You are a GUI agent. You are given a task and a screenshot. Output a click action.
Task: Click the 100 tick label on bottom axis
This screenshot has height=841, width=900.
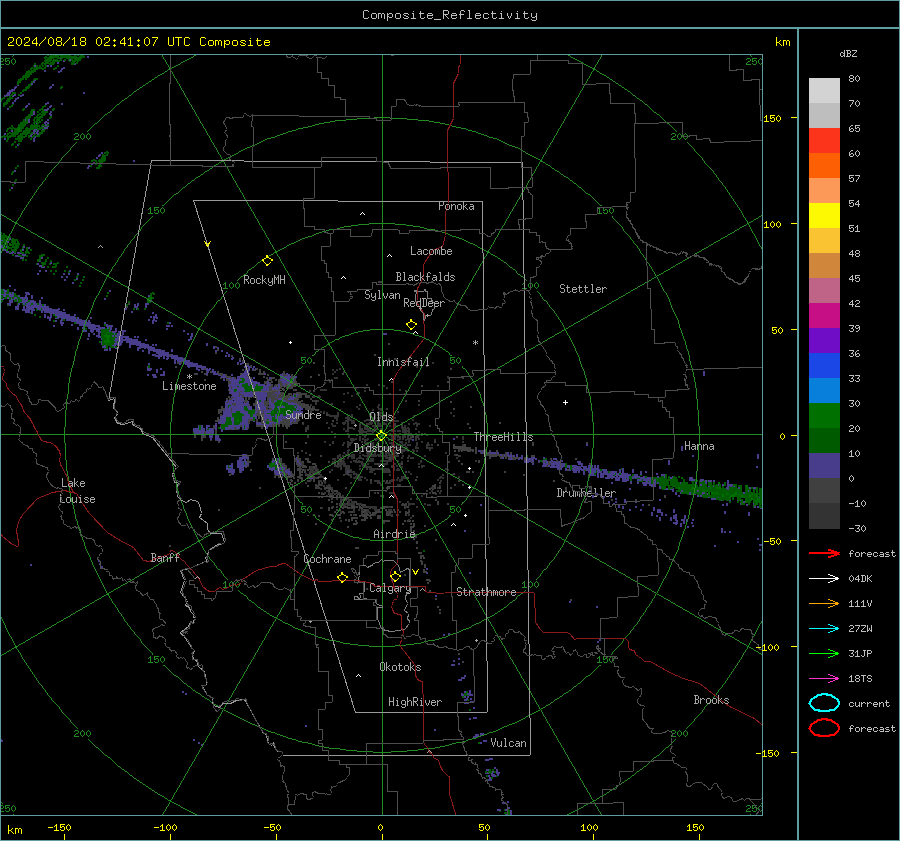(x=589, y=827)
